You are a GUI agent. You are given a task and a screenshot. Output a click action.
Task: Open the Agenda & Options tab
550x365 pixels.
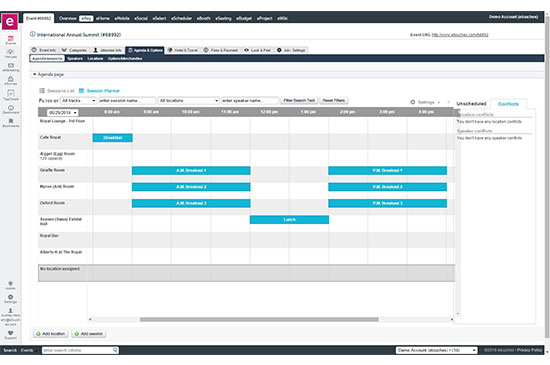pos(145,50)
